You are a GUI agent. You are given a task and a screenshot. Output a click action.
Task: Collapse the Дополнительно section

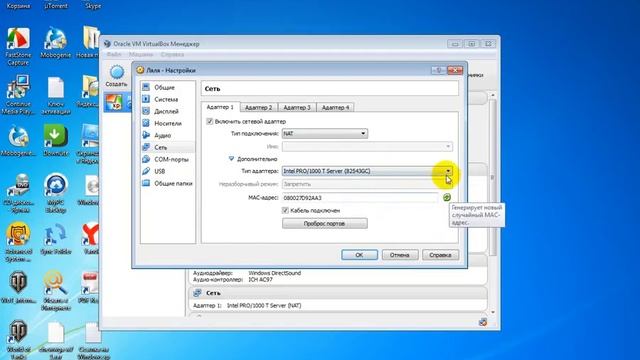point(231,159)
